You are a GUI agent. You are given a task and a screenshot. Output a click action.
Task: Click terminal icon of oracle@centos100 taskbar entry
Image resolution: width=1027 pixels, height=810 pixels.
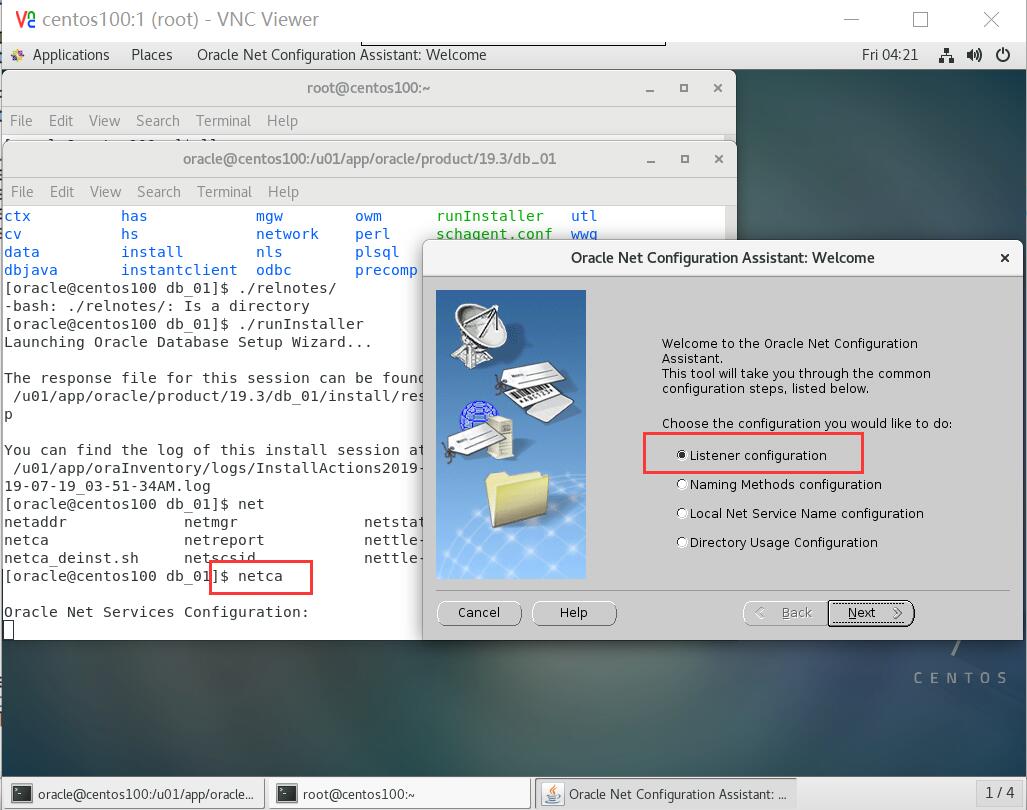click(22, 794)
